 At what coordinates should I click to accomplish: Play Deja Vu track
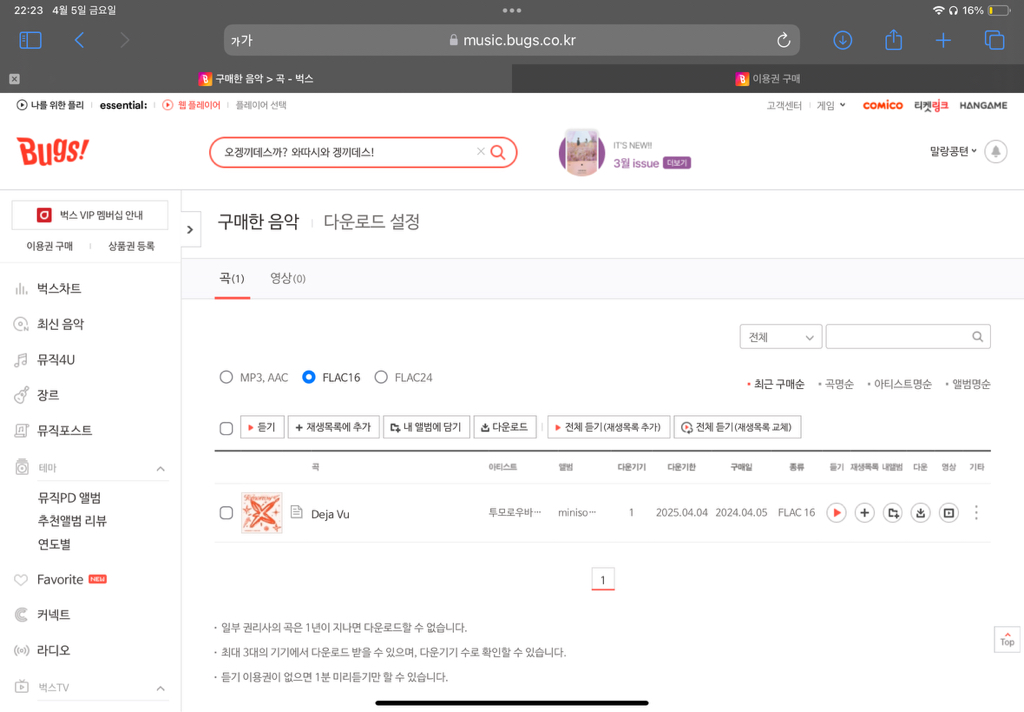[836, 513]
